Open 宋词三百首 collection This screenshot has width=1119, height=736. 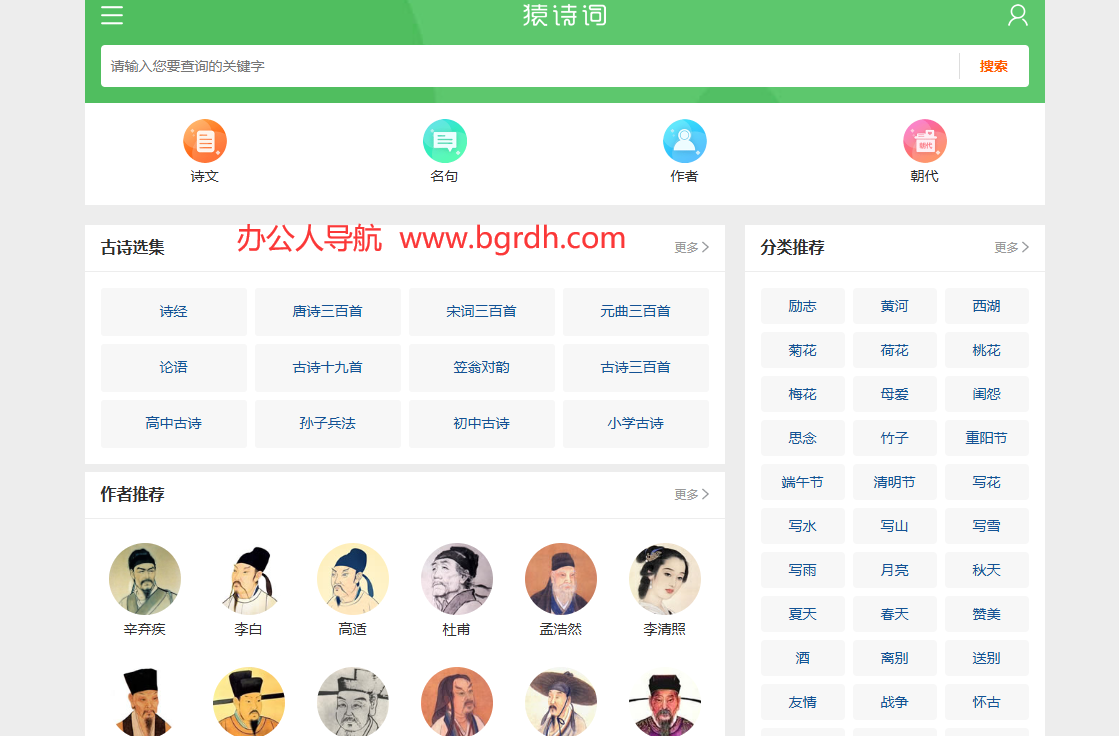(482, 312)
